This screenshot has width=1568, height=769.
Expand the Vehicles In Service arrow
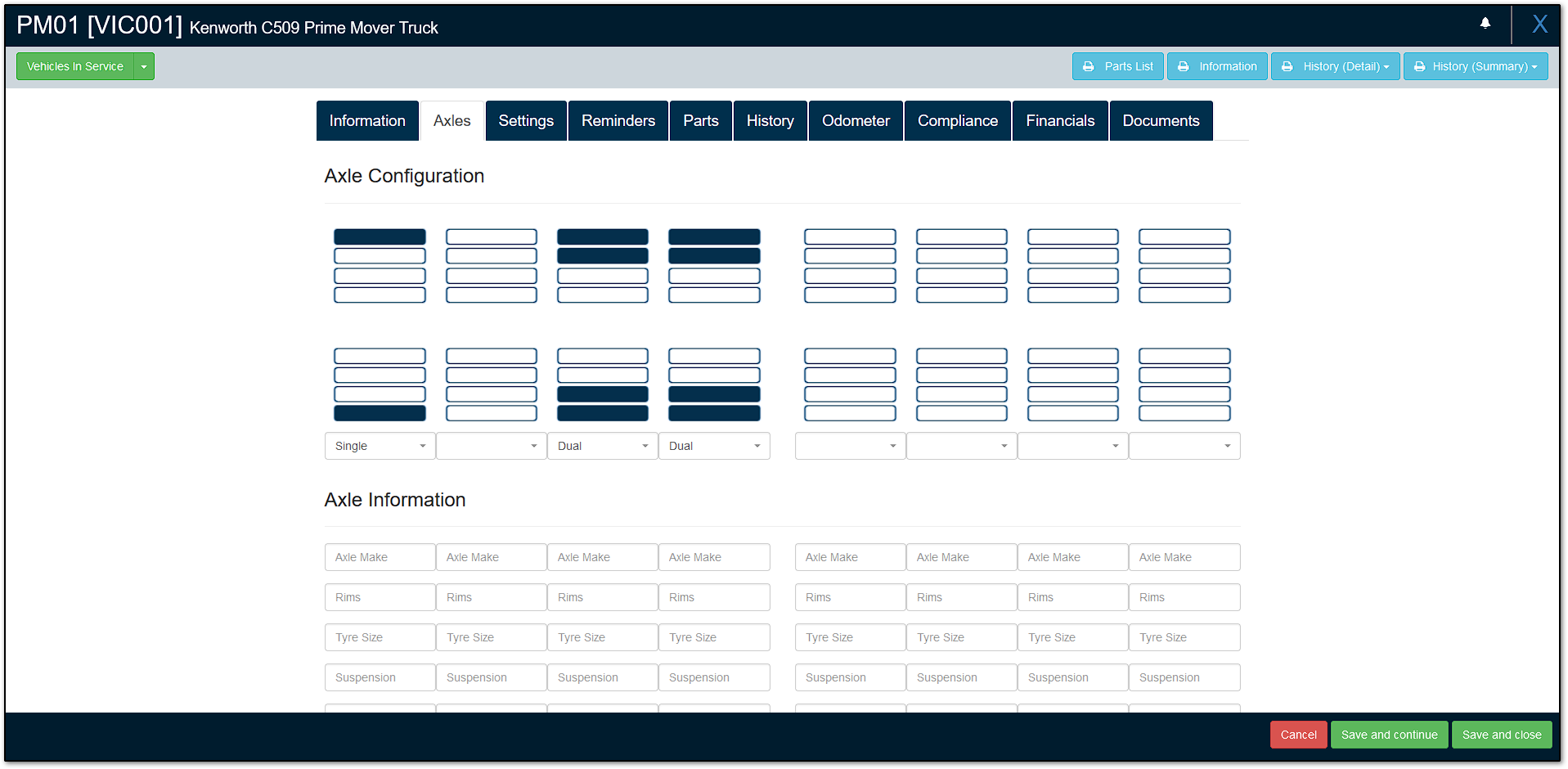pos(144,66)
